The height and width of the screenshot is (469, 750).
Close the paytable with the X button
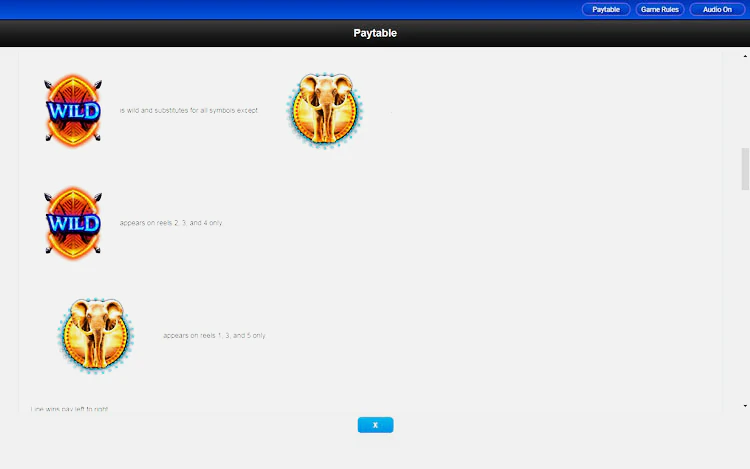(375, 425)
